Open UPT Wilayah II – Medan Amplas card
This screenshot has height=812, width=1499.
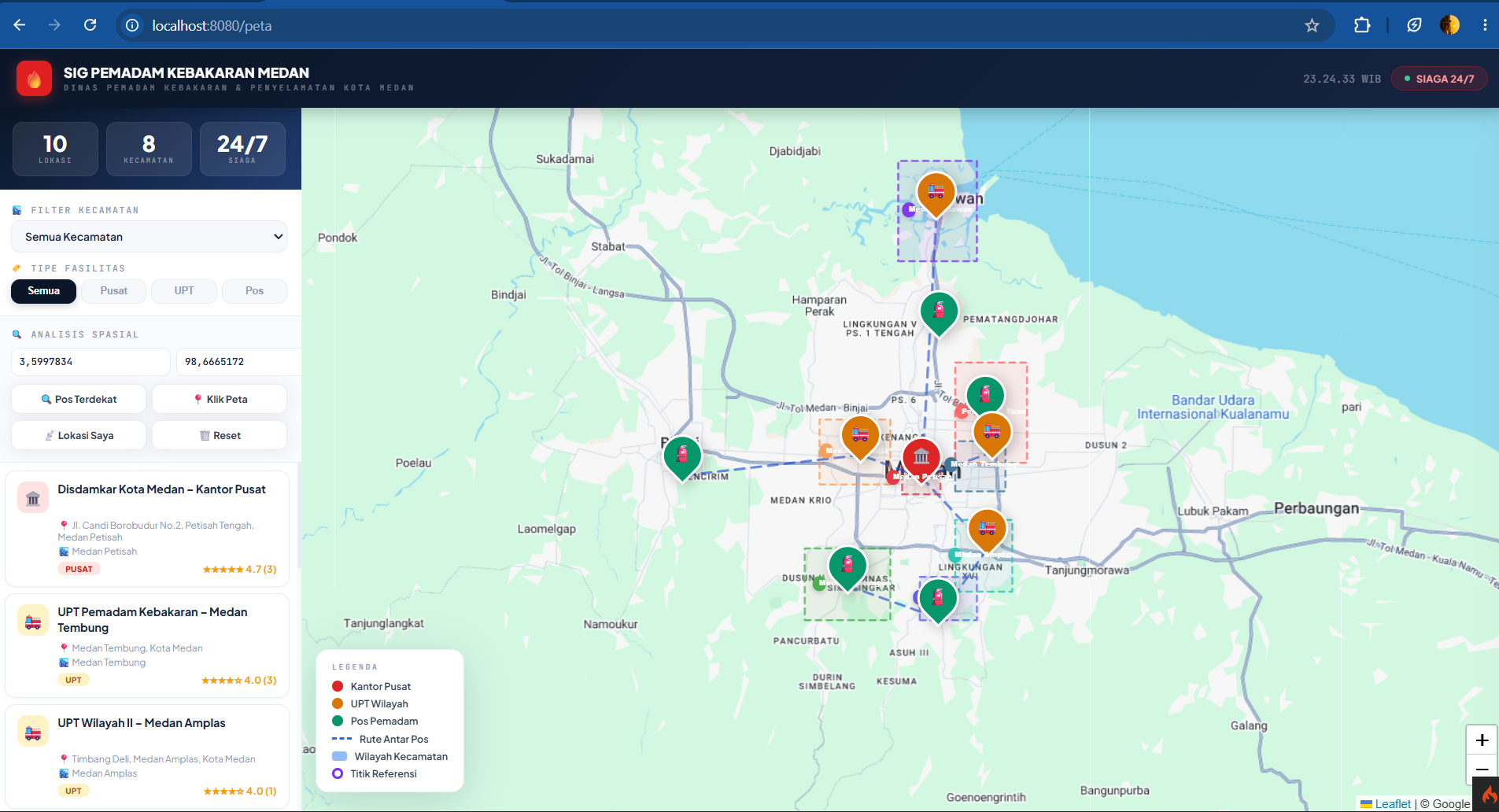pyautogui.click(x=147, y=756)
